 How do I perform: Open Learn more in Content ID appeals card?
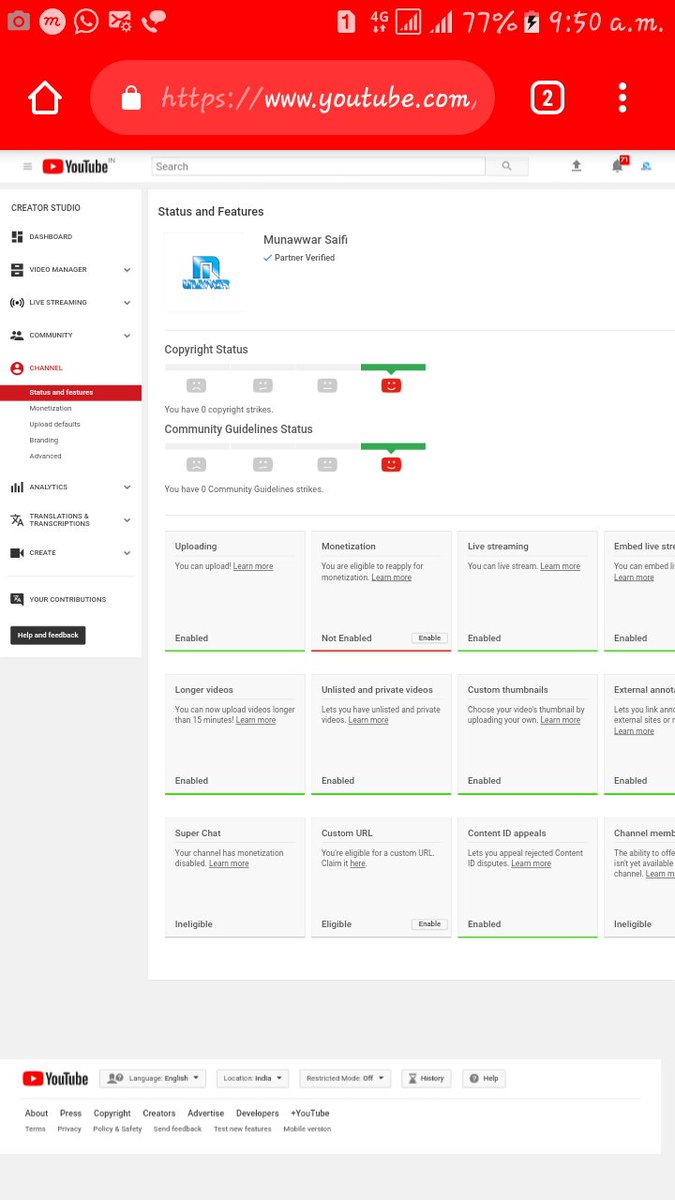click(x=531, y=864)
